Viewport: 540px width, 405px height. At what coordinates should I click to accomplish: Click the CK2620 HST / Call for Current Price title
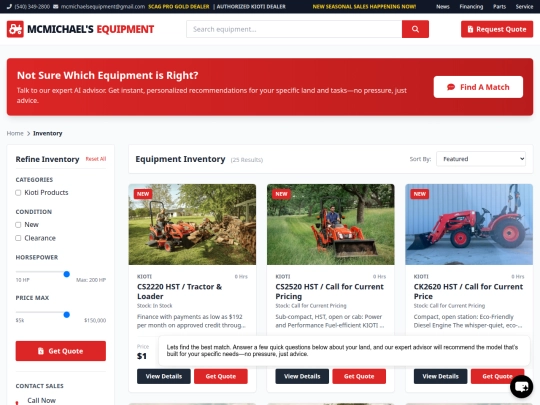(468, 291)
